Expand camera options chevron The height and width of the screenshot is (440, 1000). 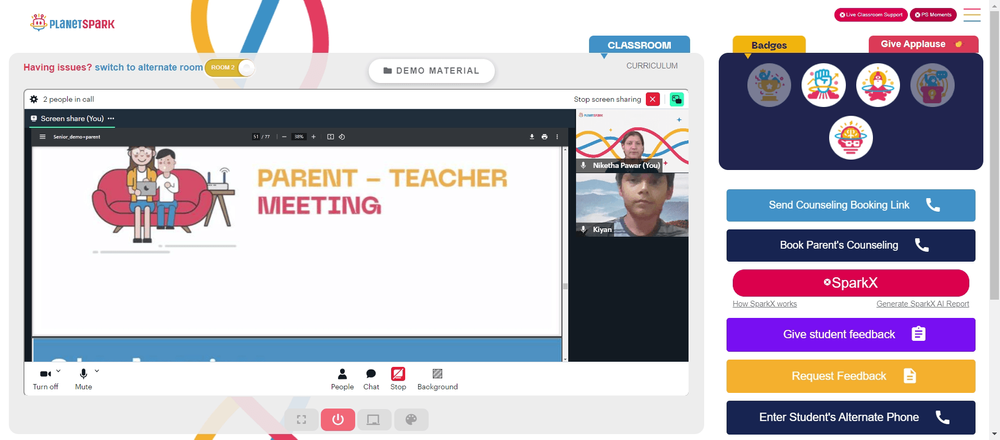[x=58, y=370]
